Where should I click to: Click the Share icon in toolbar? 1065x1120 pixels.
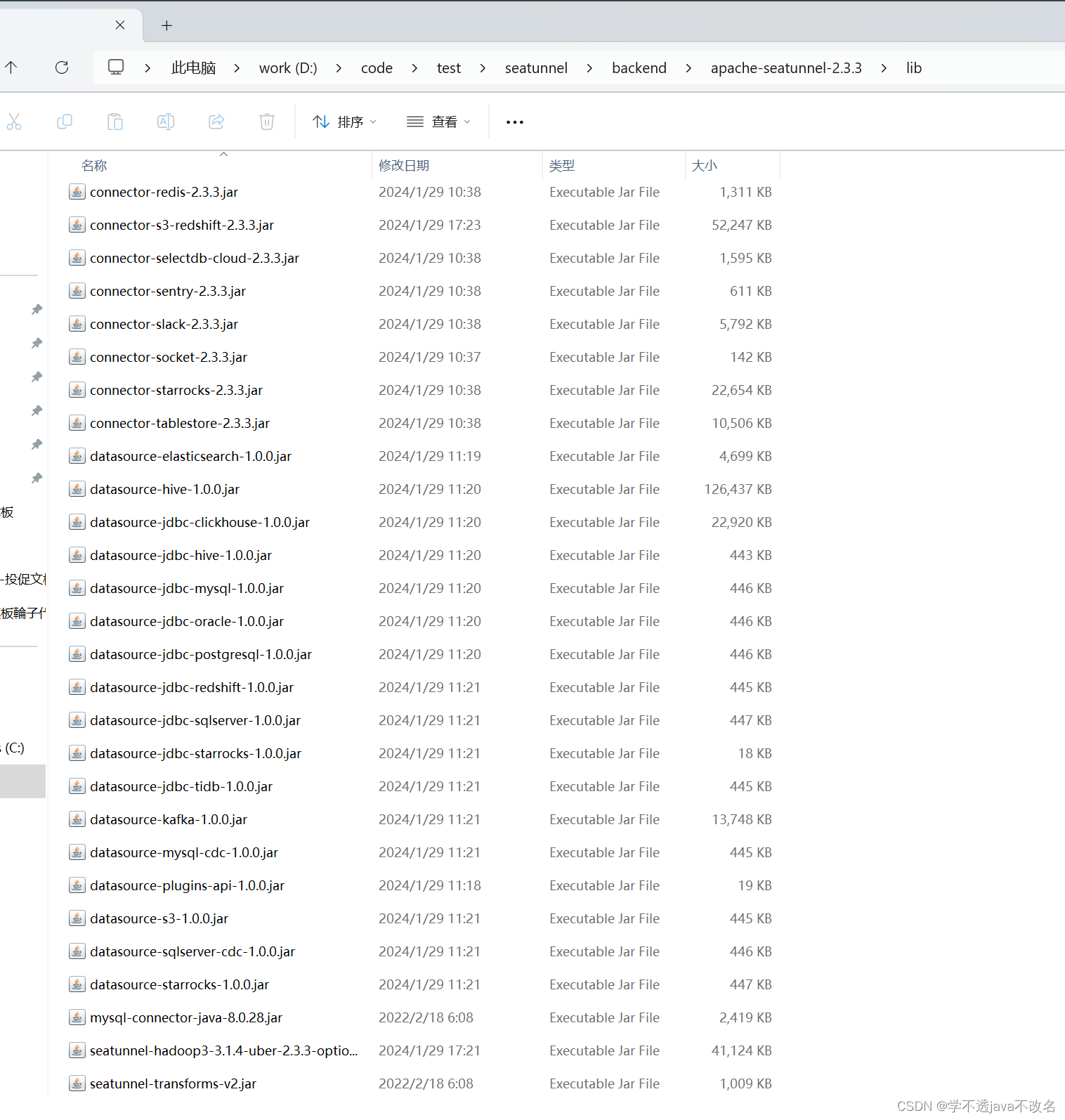pos(216,122)
